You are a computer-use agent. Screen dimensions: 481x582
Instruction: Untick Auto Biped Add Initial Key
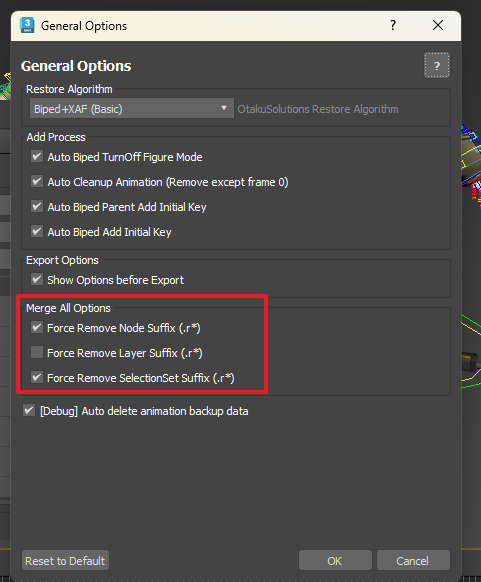pyautogui.click(x=37, y=232)
